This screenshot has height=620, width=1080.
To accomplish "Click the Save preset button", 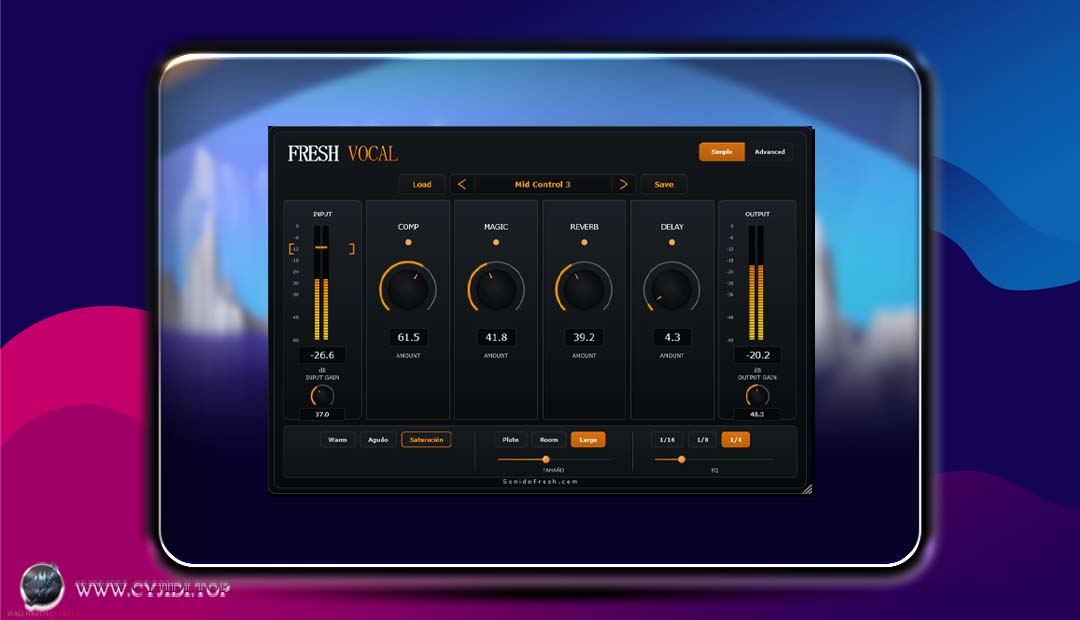I will click(664, 184).
